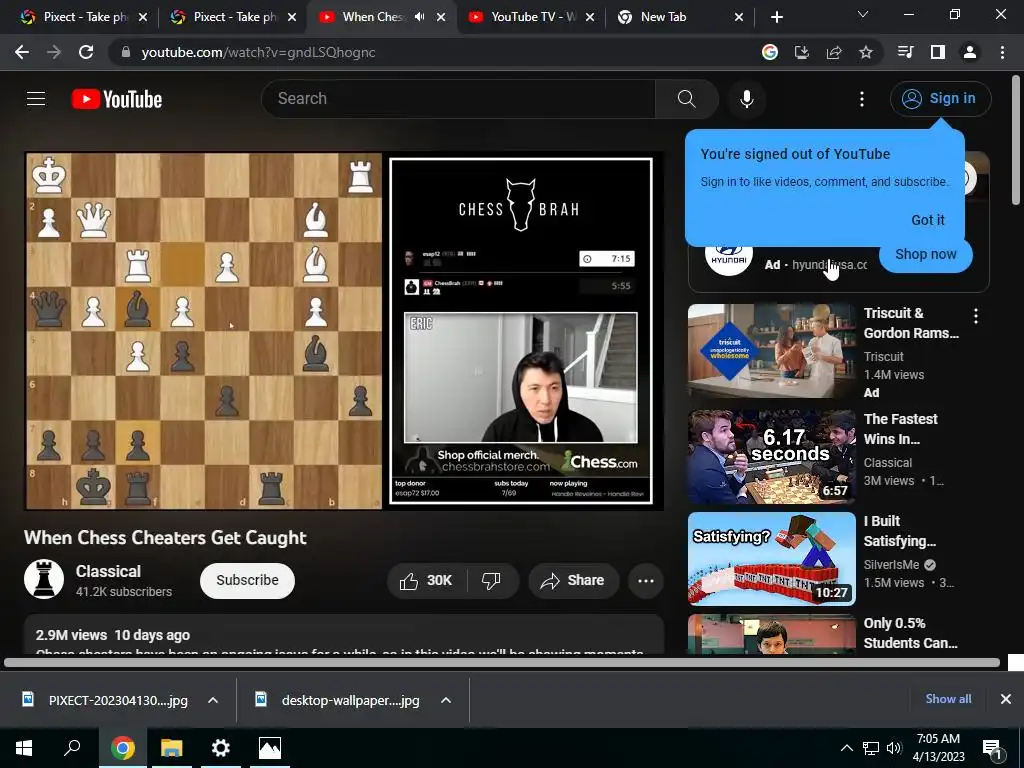This screenshot has height=768, width=1024.
Task: Toggle the Chrome side panel
Action: [938, 52]
